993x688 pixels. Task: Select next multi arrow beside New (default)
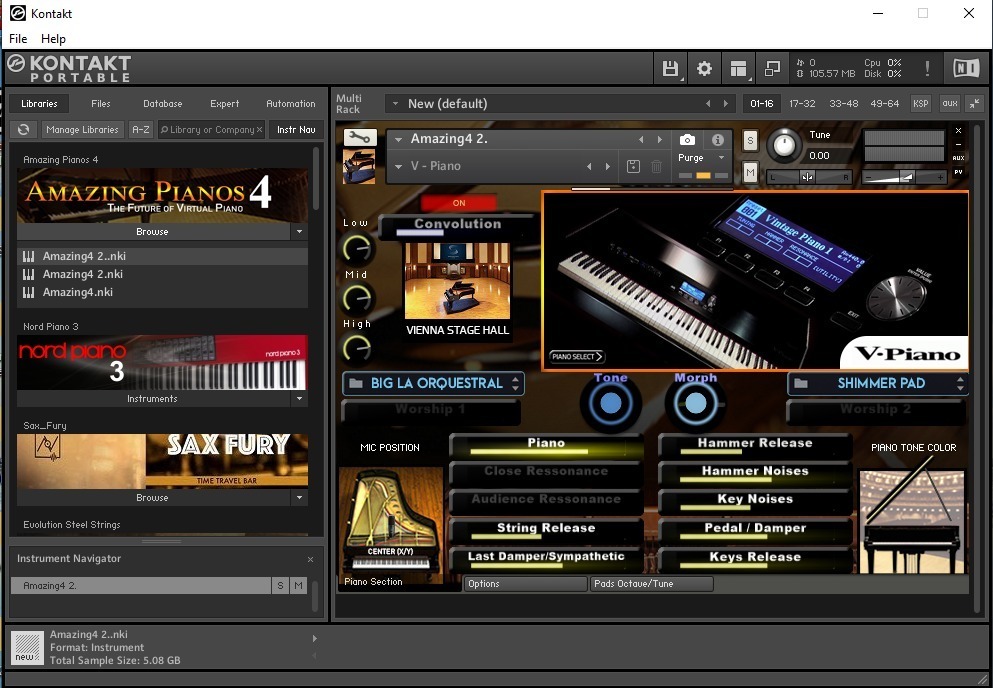[726, 103]
